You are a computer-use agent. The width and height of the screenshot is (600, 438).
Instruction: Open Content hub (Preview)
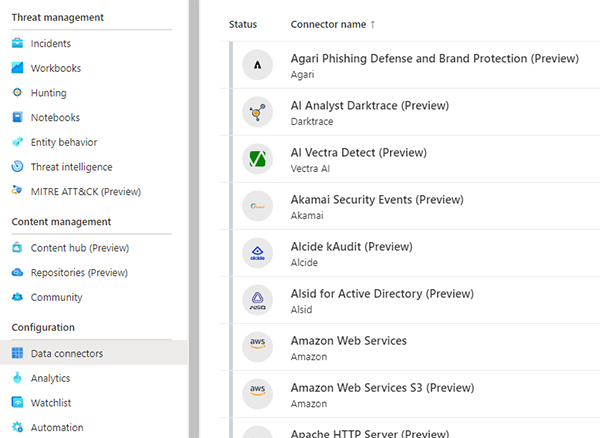coord(80,248)
